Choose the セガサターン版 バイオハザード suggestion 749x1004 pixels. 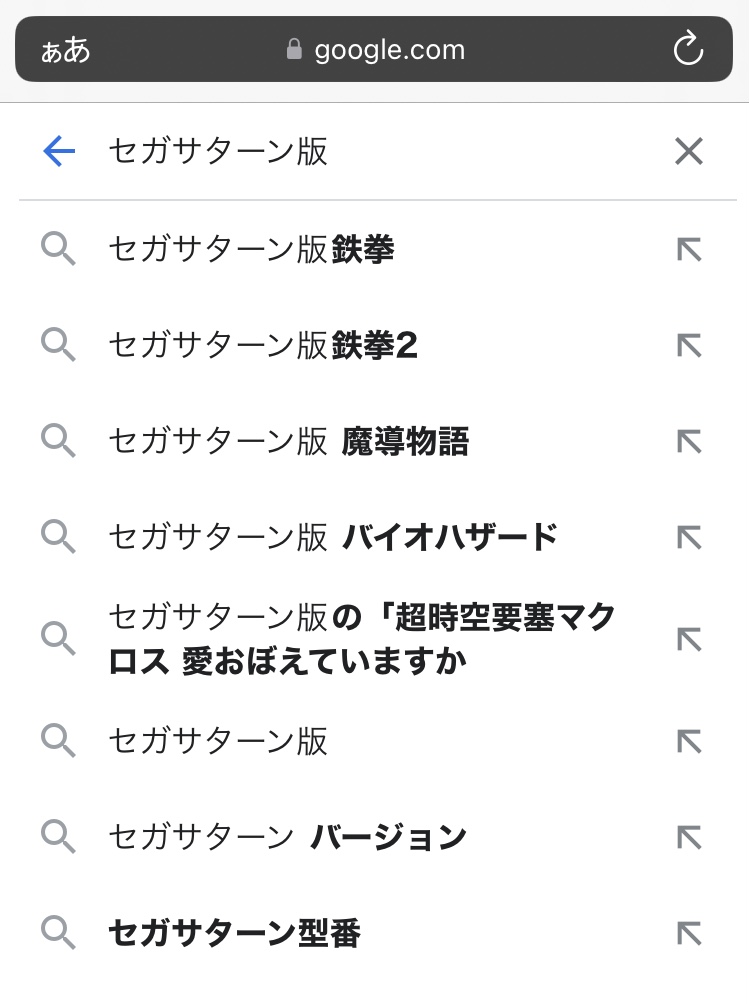point(332,538)
